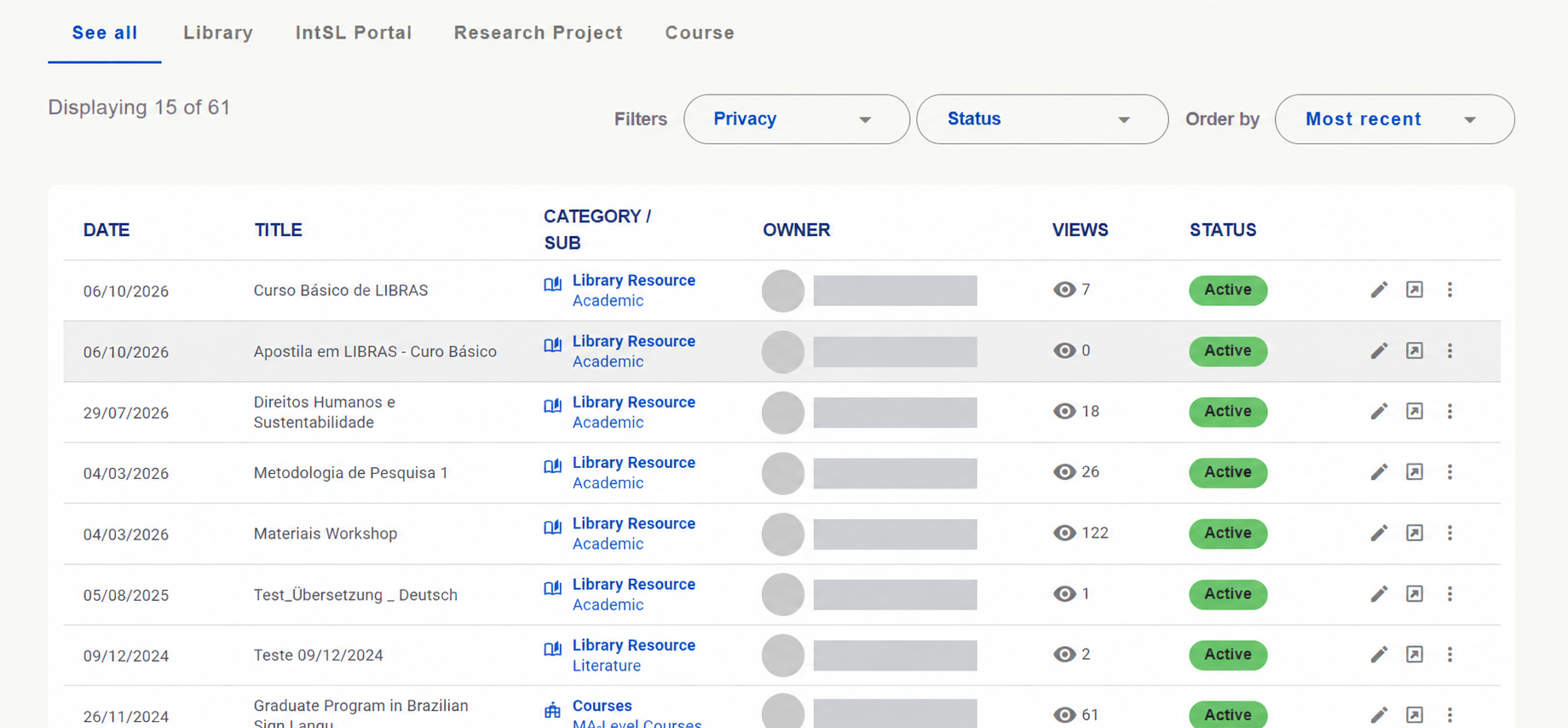
Task: Click Active status badge for Teste 09/12/2024
Action: pyautogui.click(x=1228, y=655)
